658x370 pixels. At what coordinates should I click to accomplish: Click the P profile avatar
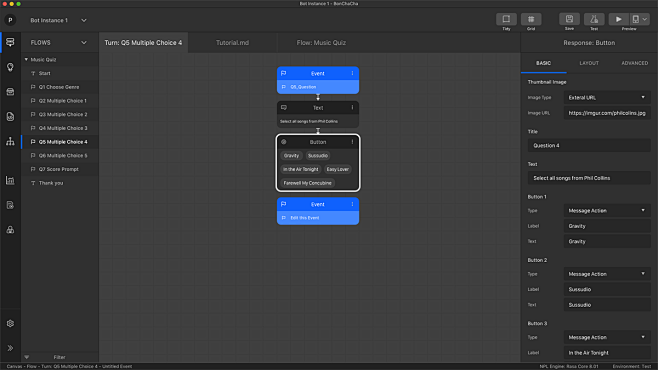click(10, 20)
